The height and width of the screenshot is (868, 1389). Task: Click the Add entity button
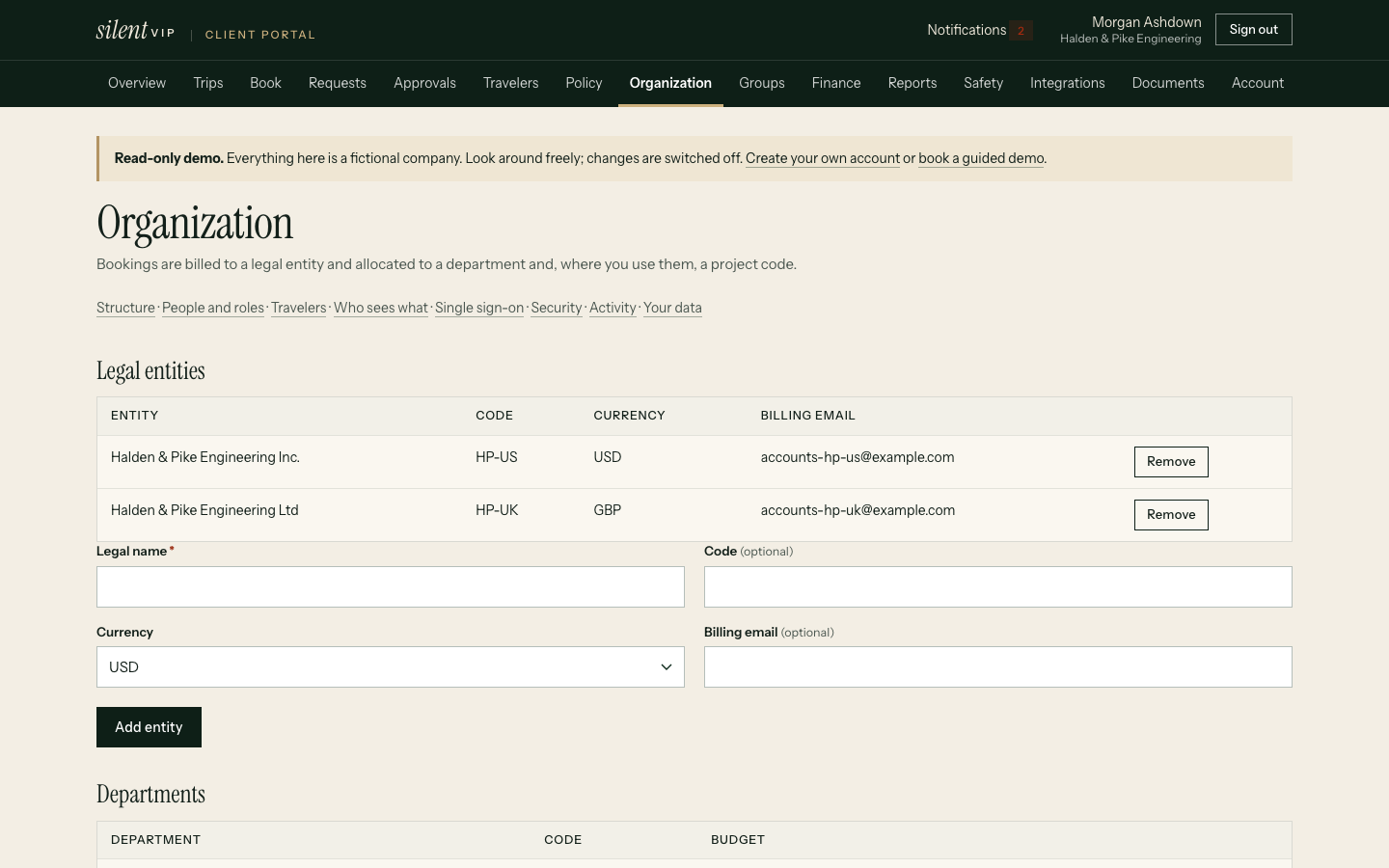149,727
